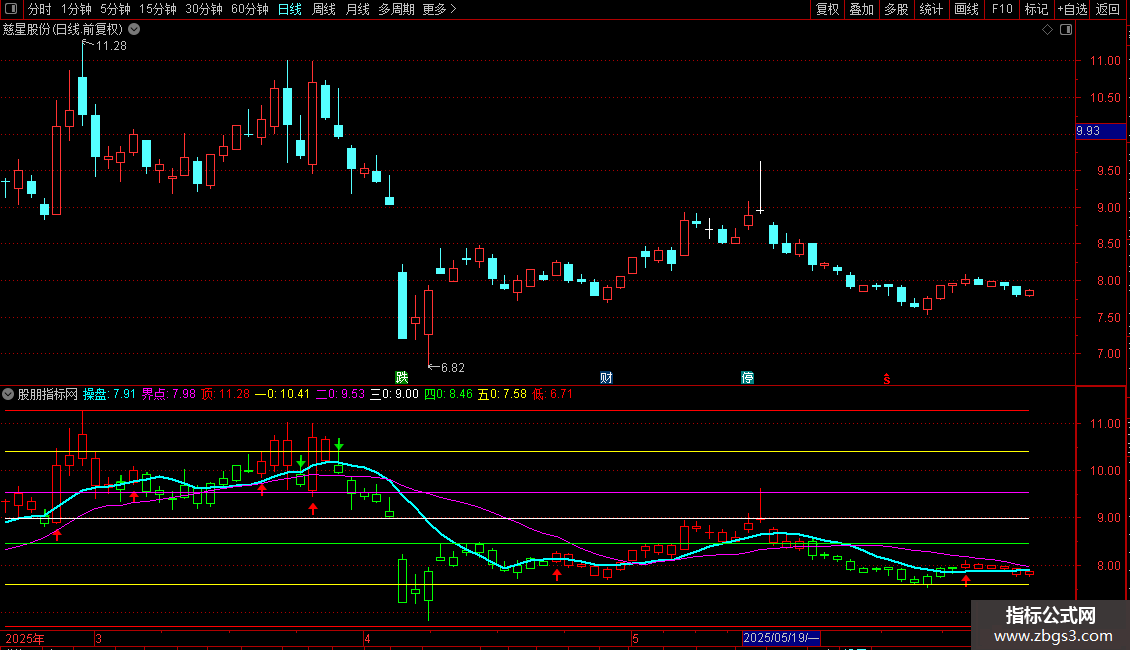Screen dimensions: 1130x650
Task: Open the 统计 statistics tool
Action: click(x=931, y=9)
